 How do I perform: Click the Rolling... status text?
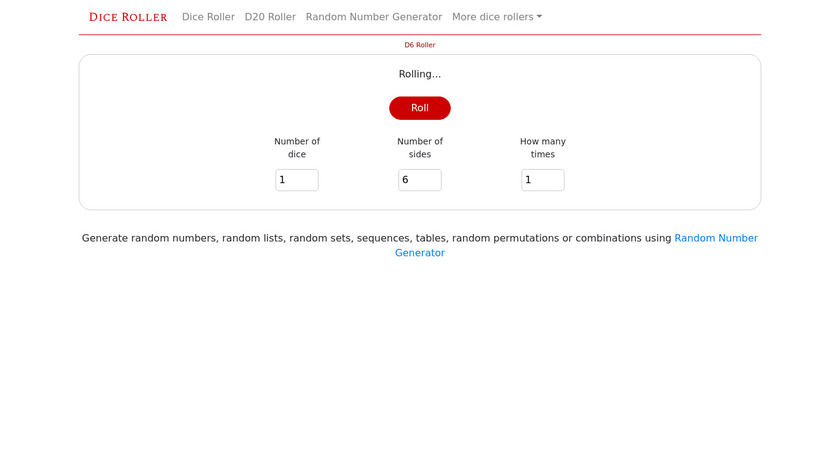(420, 74)
